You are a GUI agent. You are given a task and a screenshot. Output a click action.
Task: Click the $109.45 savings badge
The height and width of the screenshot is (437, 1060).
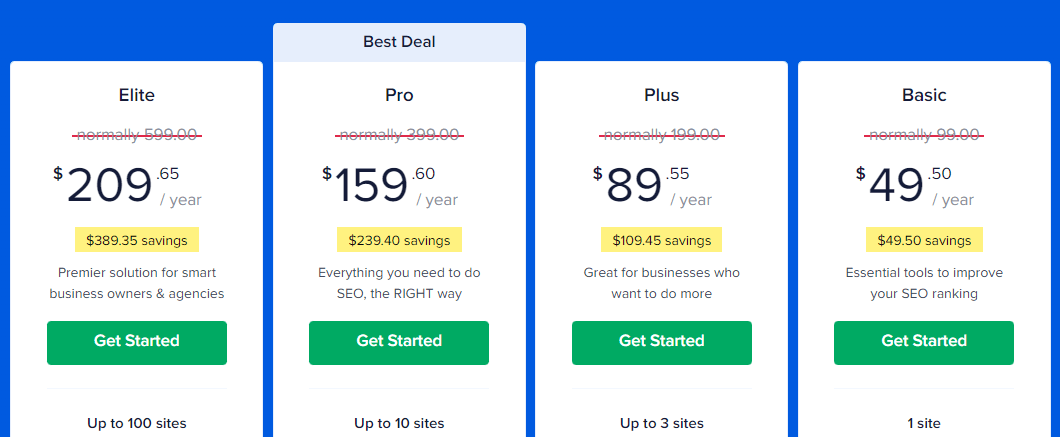661,240
